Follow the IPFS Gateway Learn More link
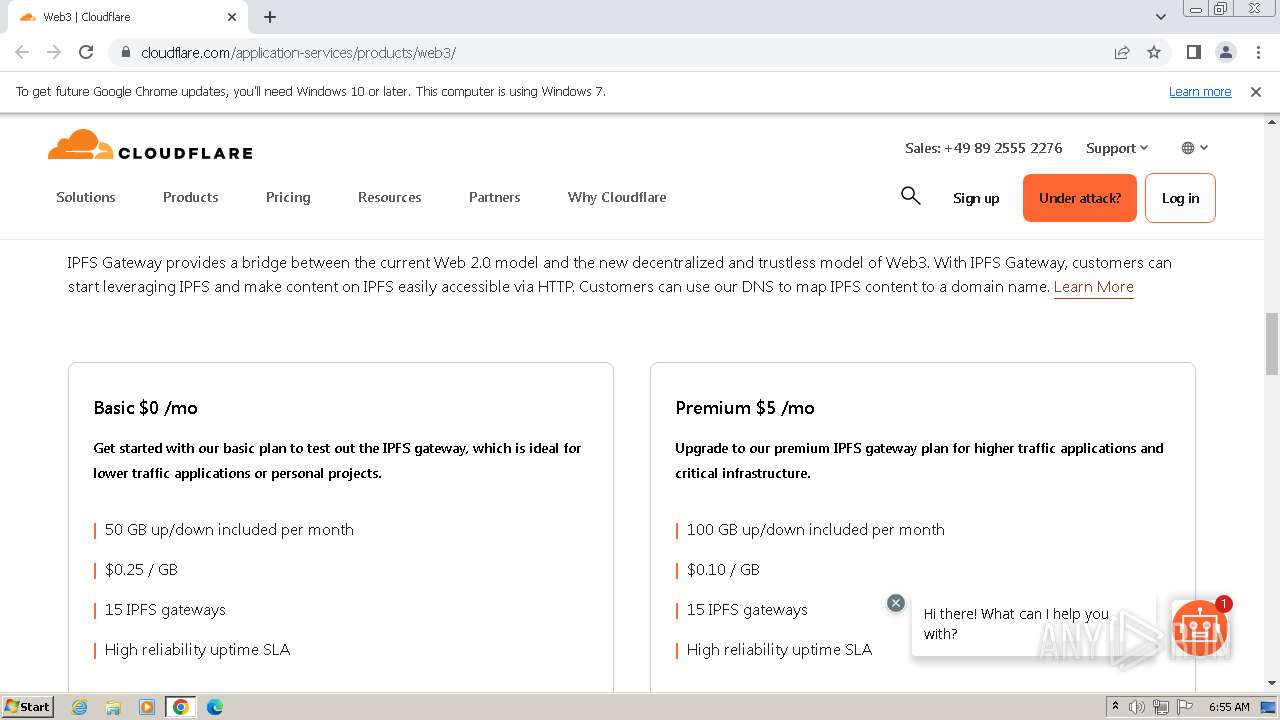The width and height of the screenshot is (1280, 720). 1094,287
